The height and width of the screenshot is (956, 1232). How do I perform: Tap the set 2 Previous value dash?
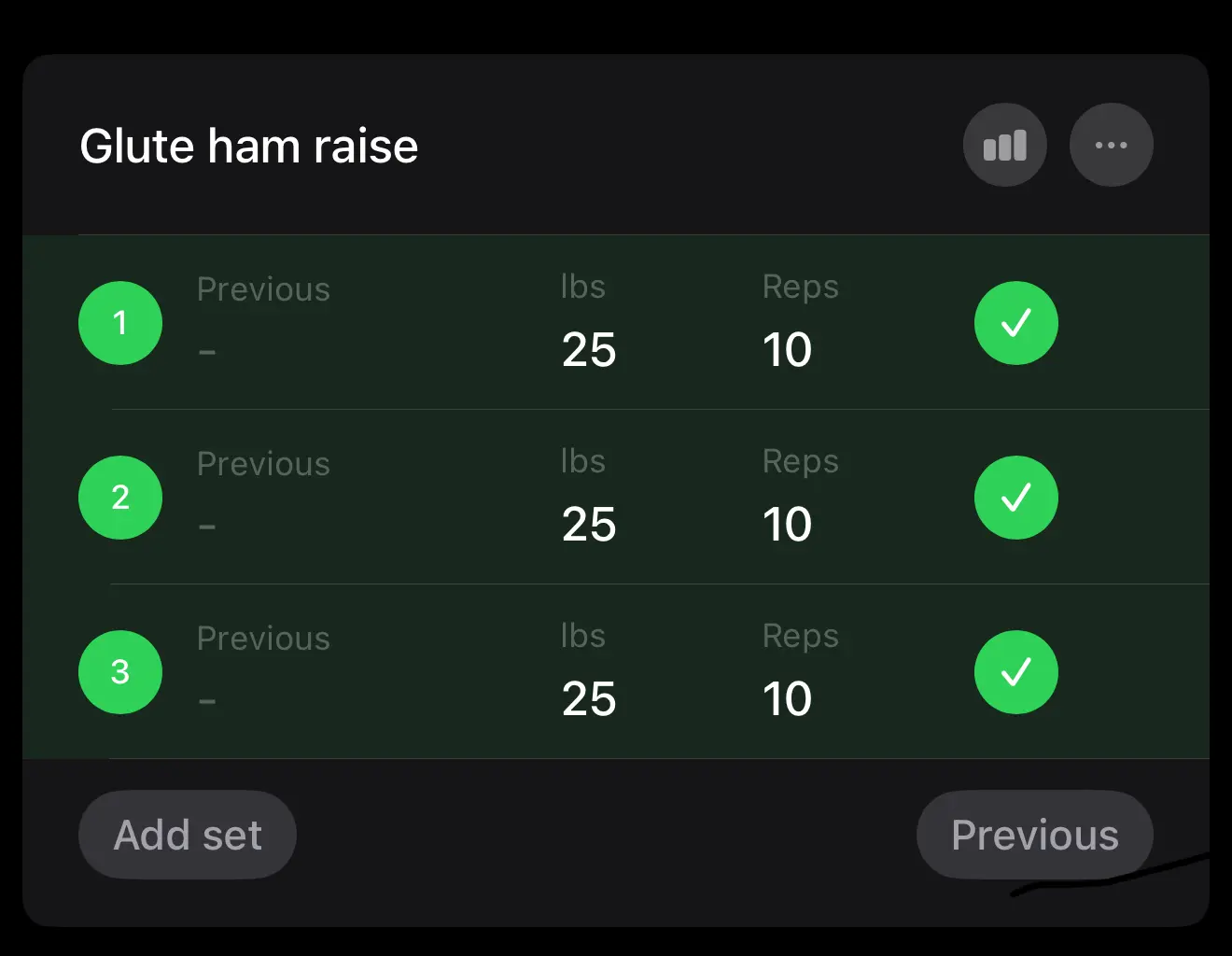(207, 527)
